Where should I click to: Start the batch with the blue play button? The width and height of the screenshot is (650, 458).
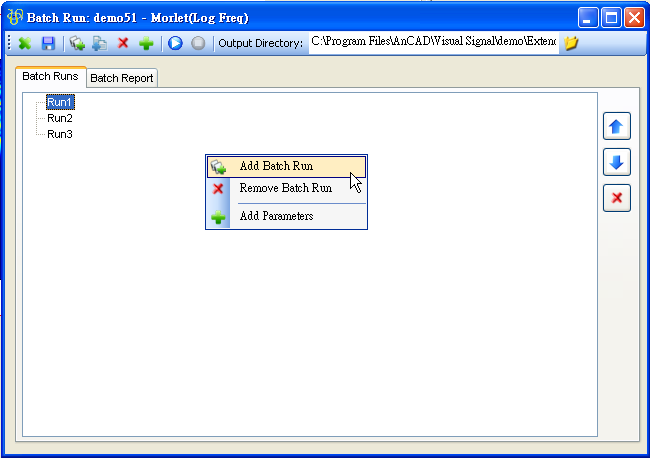pos(175,43)
